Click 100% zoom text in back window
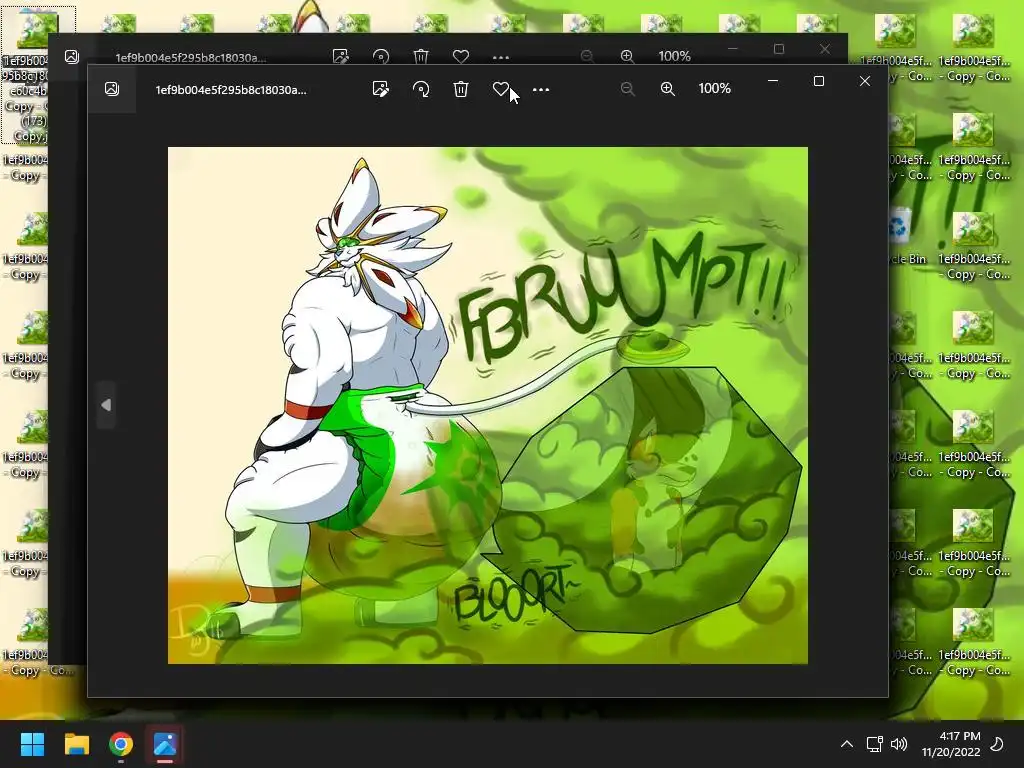The width and height of the screenshot is (1024, 768). click(675, 56)
